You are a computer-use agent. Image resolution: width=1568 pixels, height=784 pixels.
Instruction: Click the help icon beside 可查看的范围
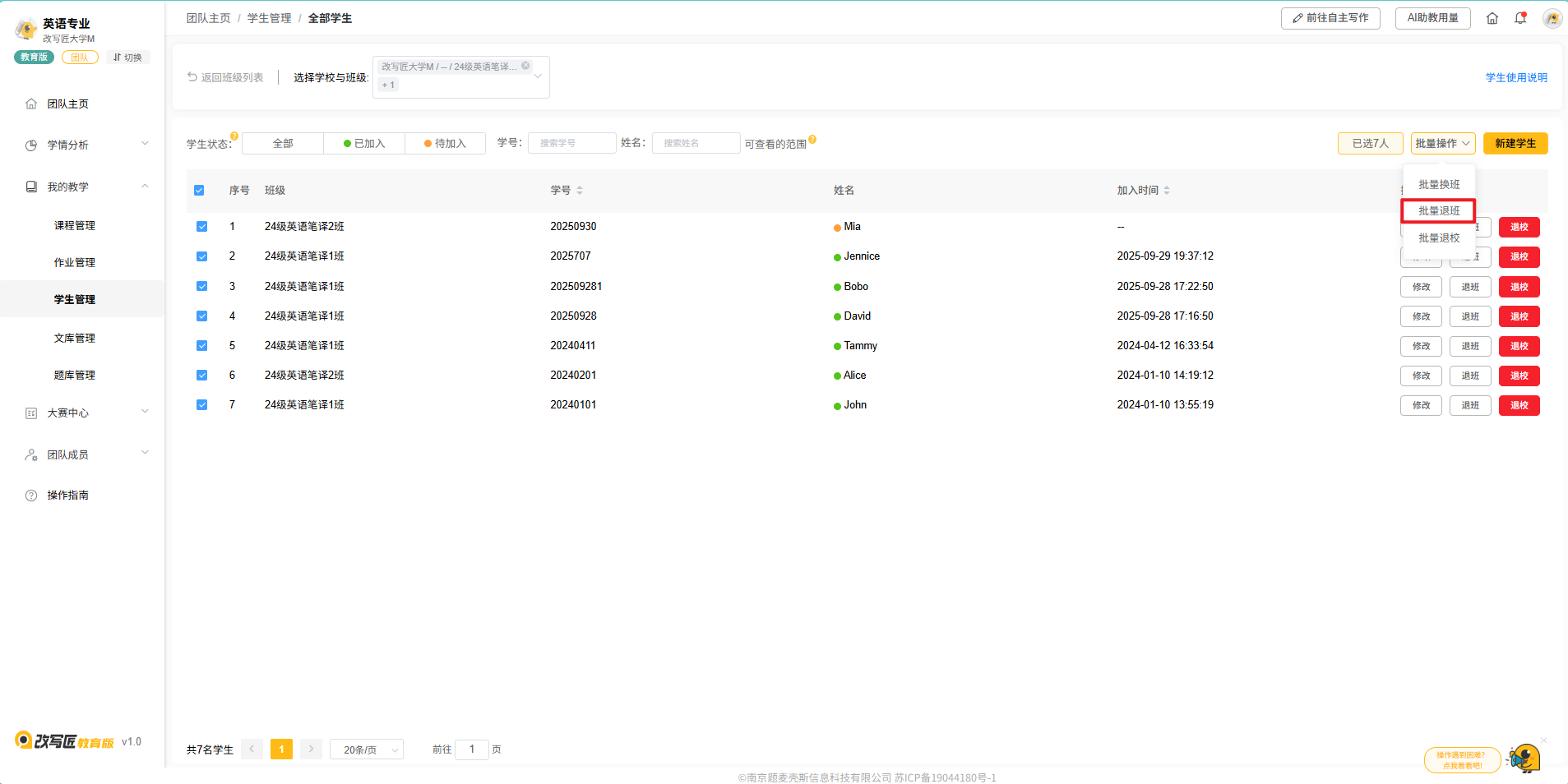point(812,140)
